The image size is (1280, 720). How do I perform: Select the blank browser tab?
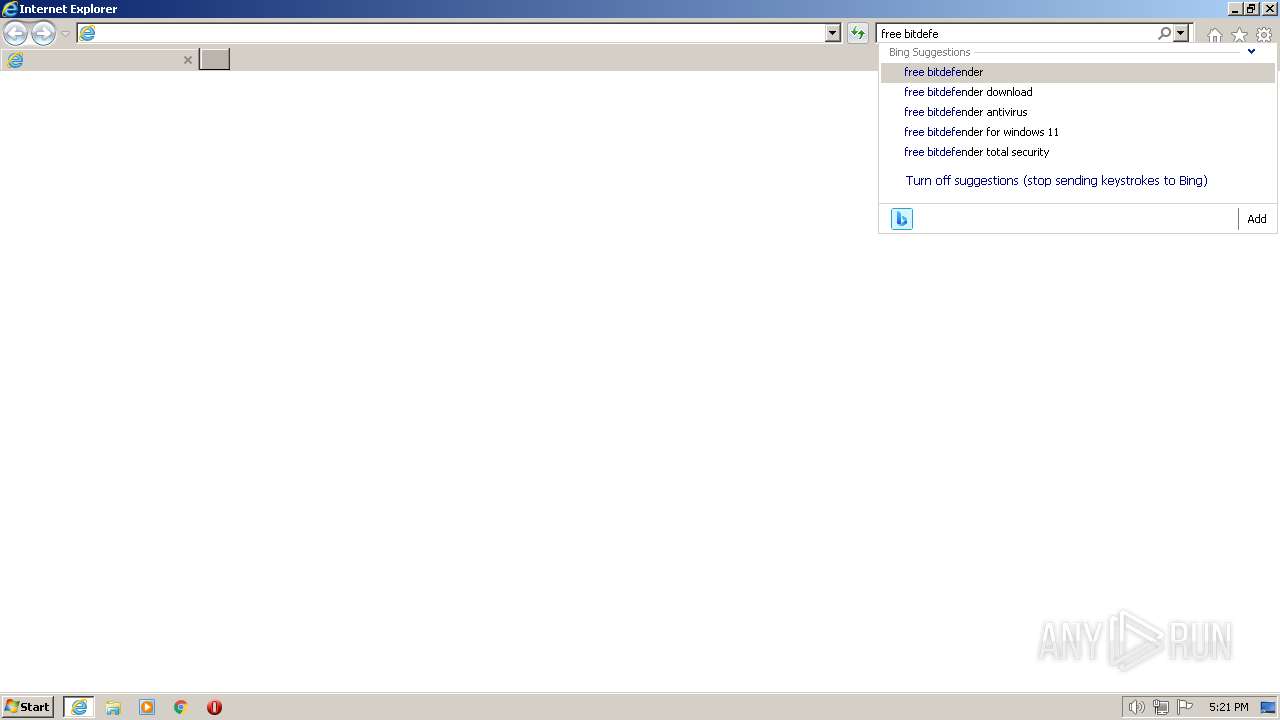99,60
